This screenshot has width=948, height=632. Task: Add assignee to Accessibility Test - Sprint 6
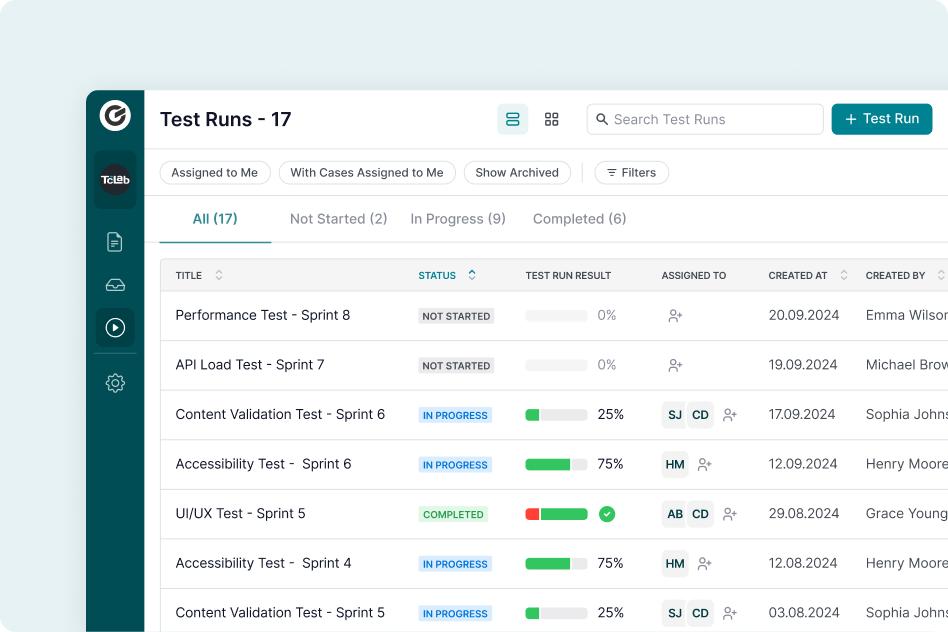tap(704, 464)
